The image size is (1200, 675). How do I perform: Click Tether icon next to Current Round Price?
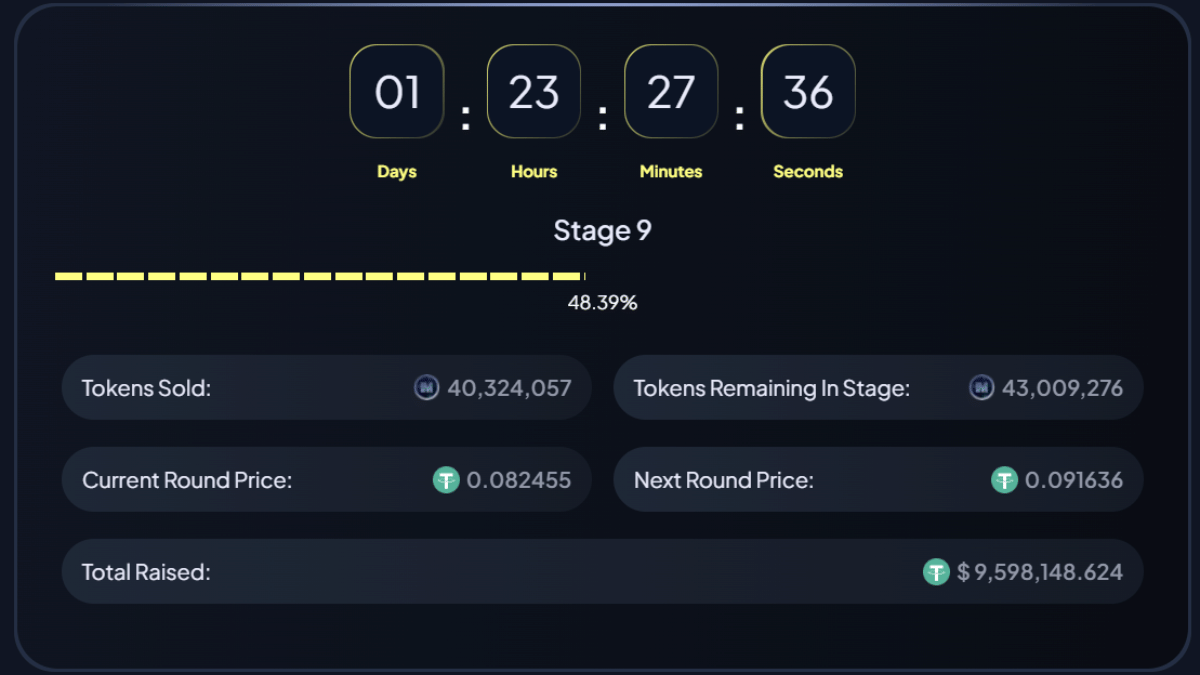446,480
